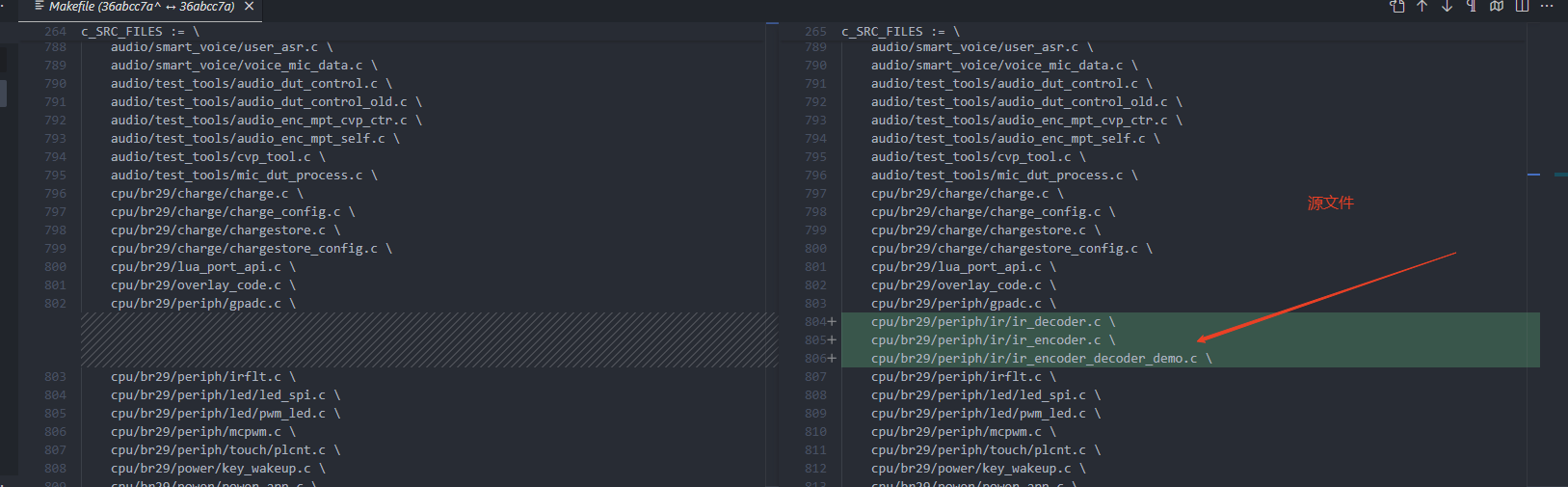Go to the next change arrow
Screen dimensions: 1568x487
pos(1447,6)
